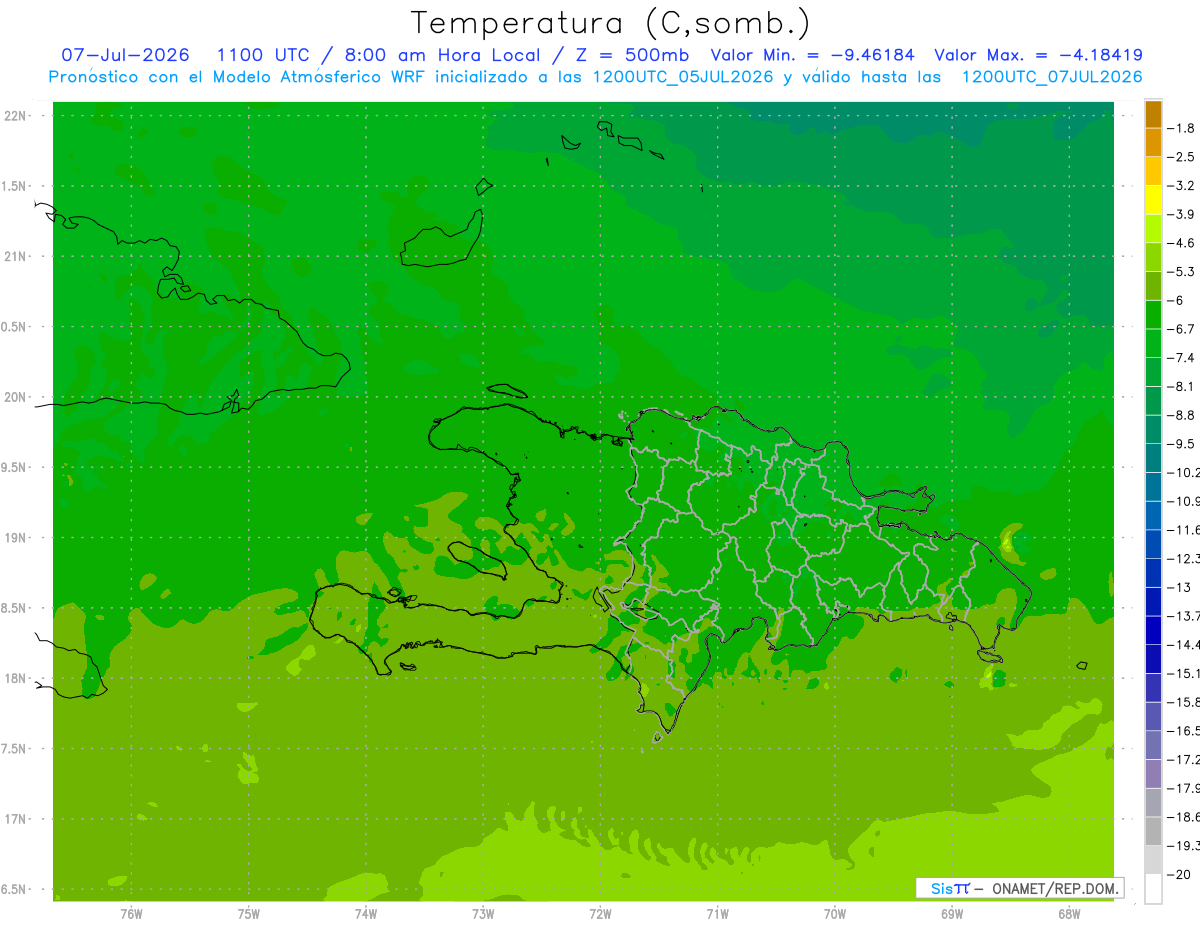Select the yellow swatch between -3.2 and -3.9

tap(1153, 200)
